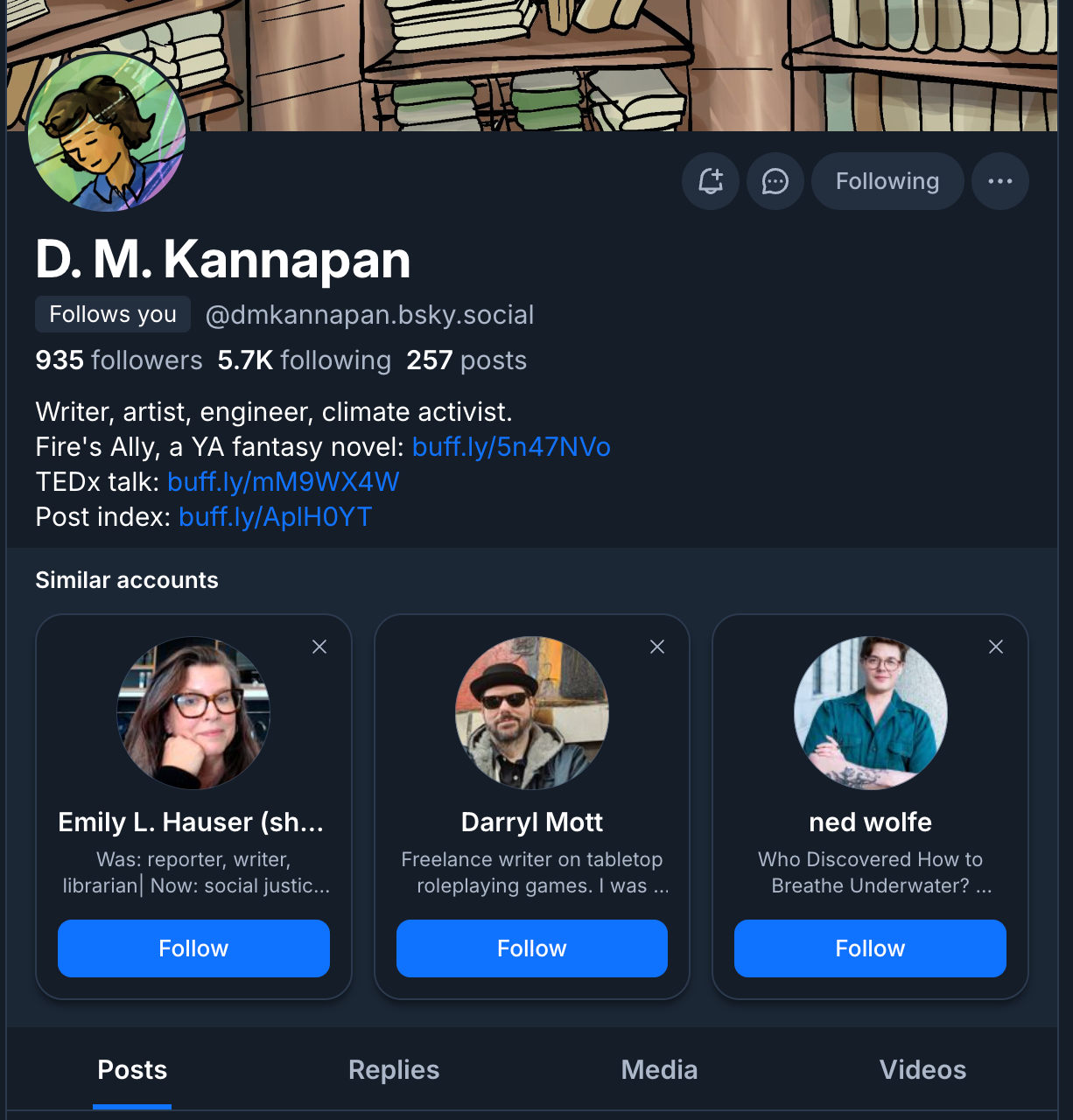
Task: Switch to the Media tab
Action: coord(659,1069)
